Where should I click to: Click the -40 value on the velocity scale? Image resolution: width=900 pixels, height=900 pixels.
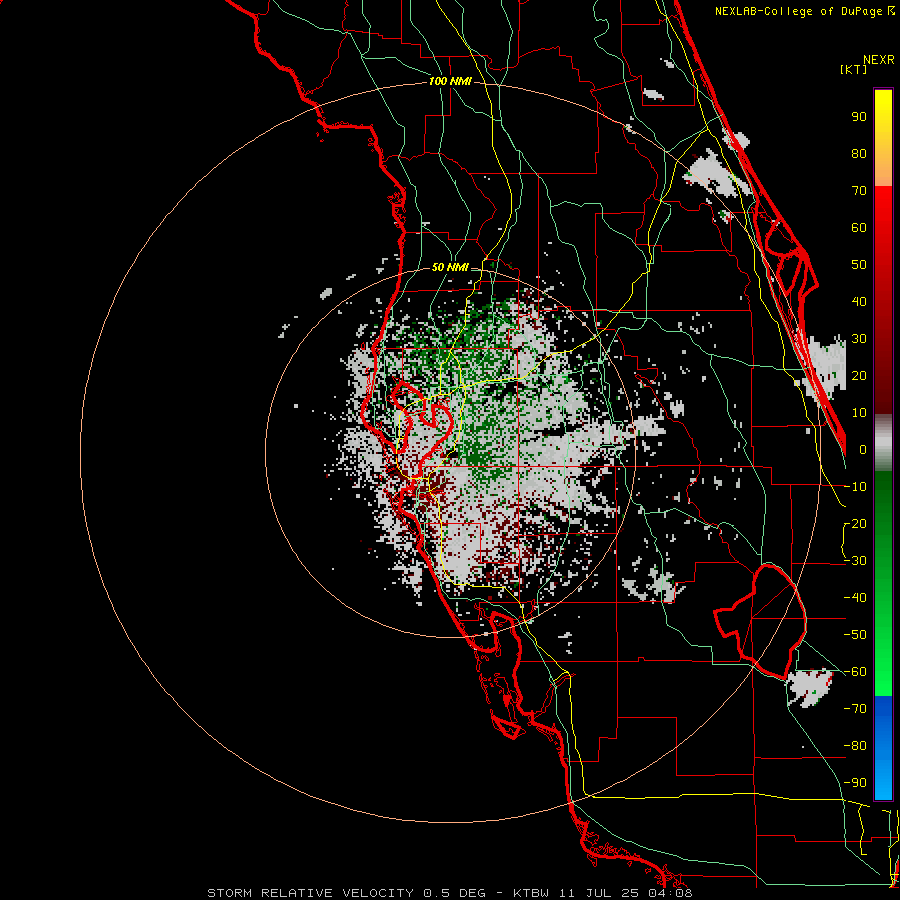855,598
